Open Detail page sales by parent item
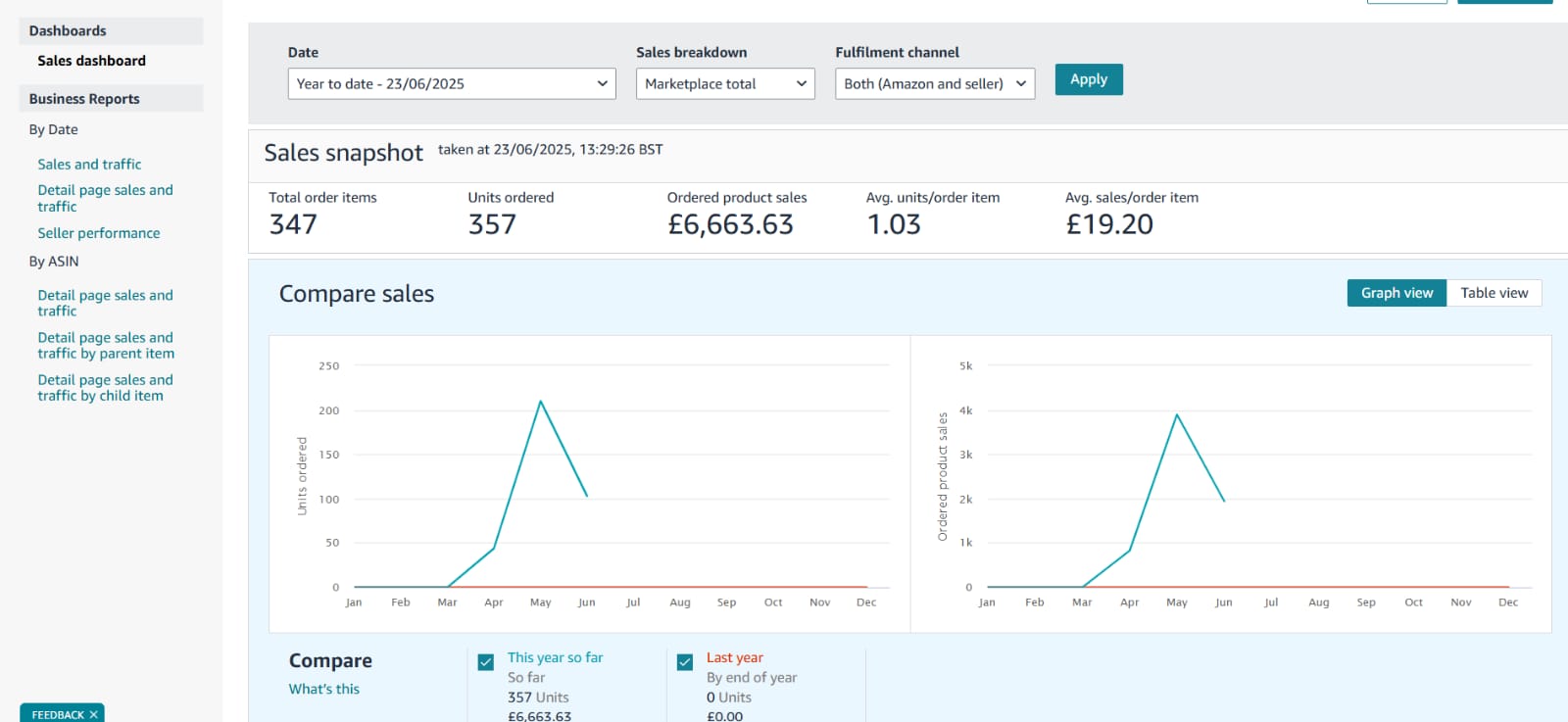This screenshot has height=722, width=1568. pyautogui.click(x=106, y=346)
